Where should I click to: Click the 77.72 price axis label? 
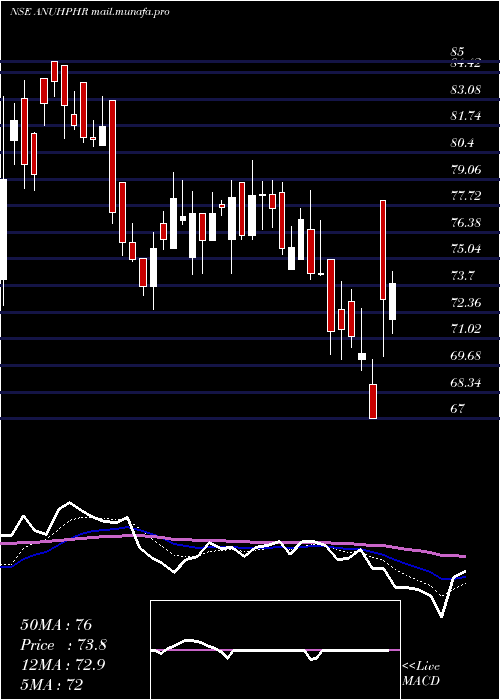(x=466, y=196)
